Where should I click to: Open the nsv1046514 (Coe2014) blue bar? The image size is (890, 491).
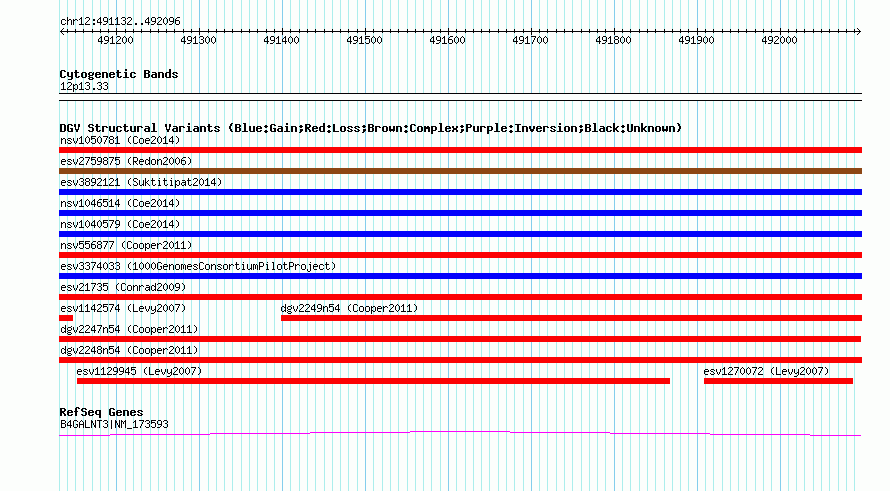460,213
